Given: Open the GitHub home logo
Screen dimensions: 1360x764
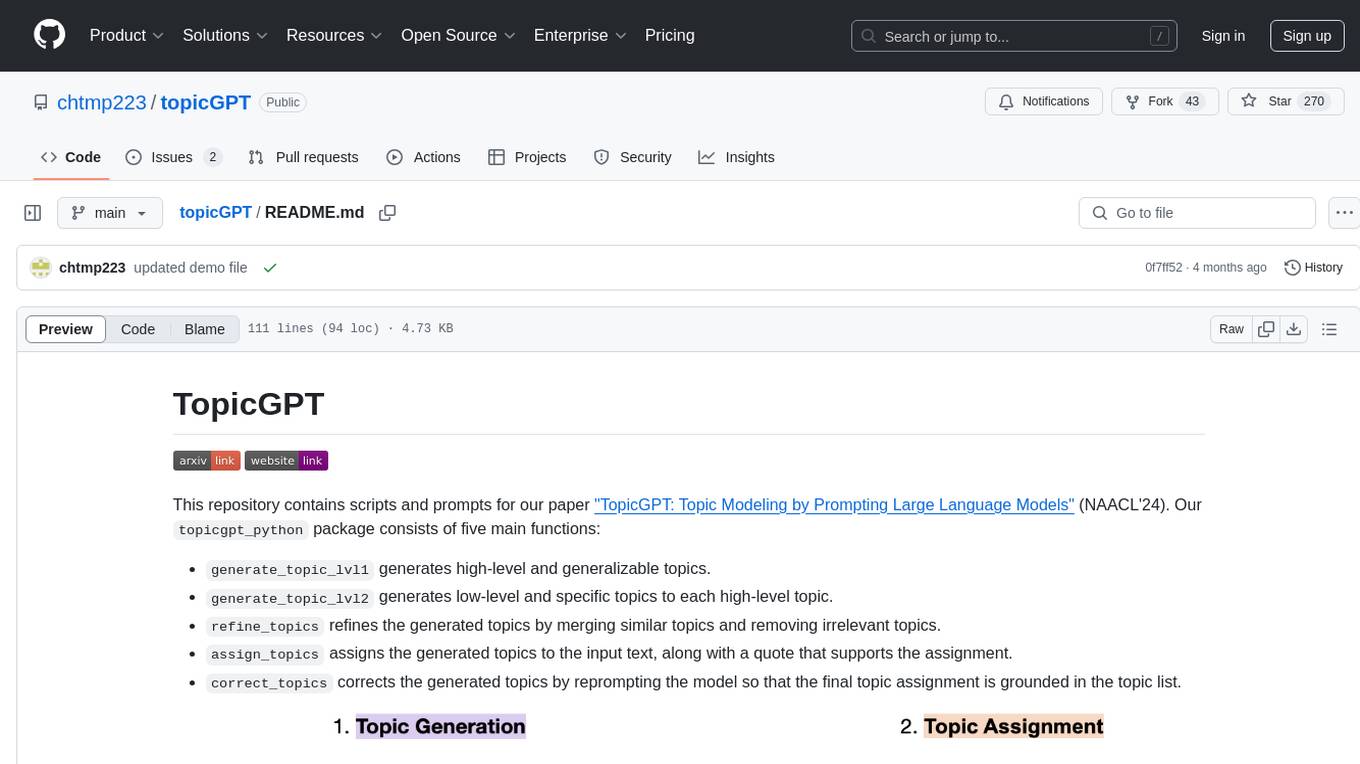Looking at the screenshot, I should [x=50, y=35].
